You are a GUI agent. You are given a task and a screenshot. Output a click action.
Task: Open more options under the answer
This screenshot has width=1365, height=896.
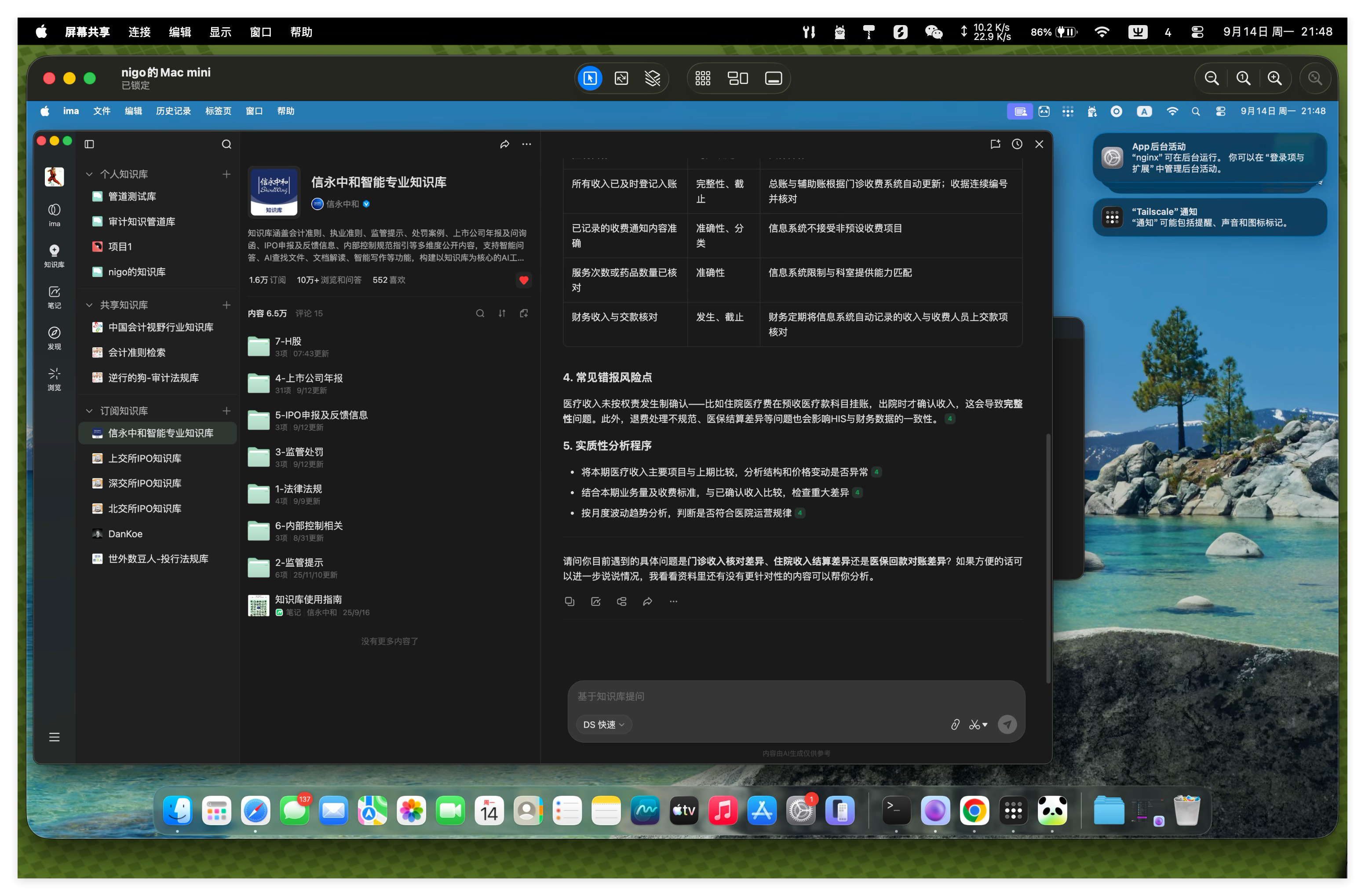[673, 601]
